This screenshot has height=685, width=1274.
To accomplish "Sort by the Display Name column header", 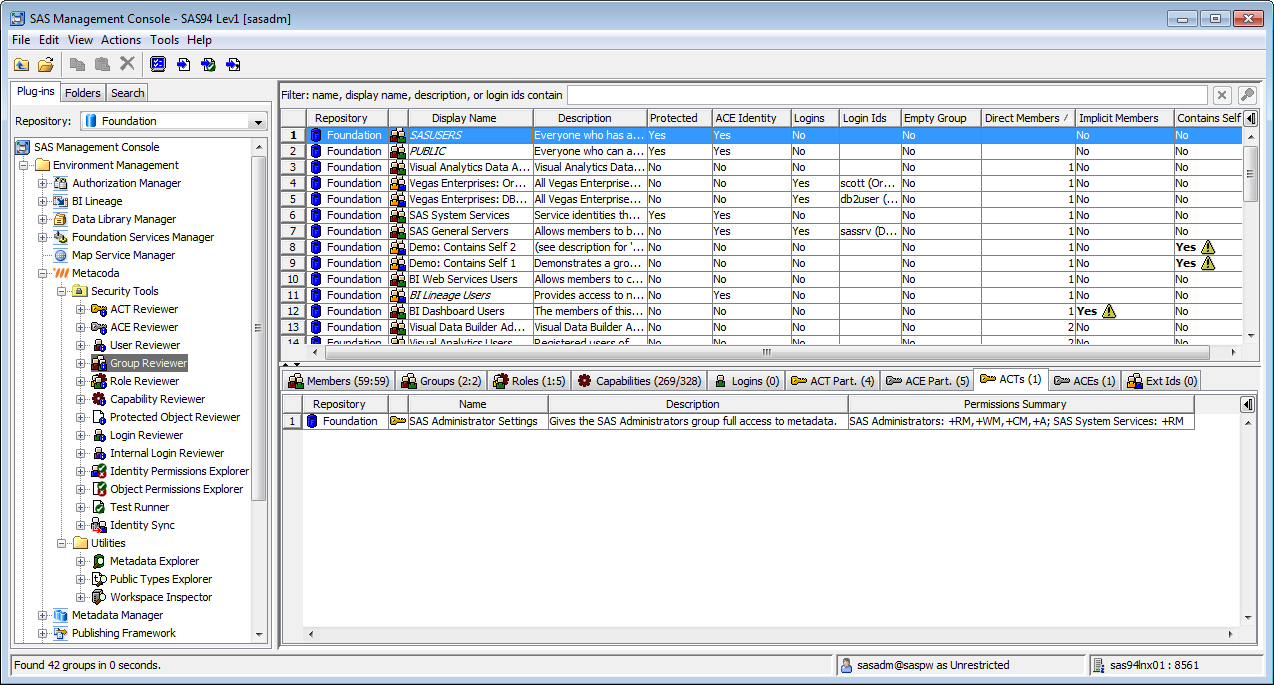I will pos(469,118).
